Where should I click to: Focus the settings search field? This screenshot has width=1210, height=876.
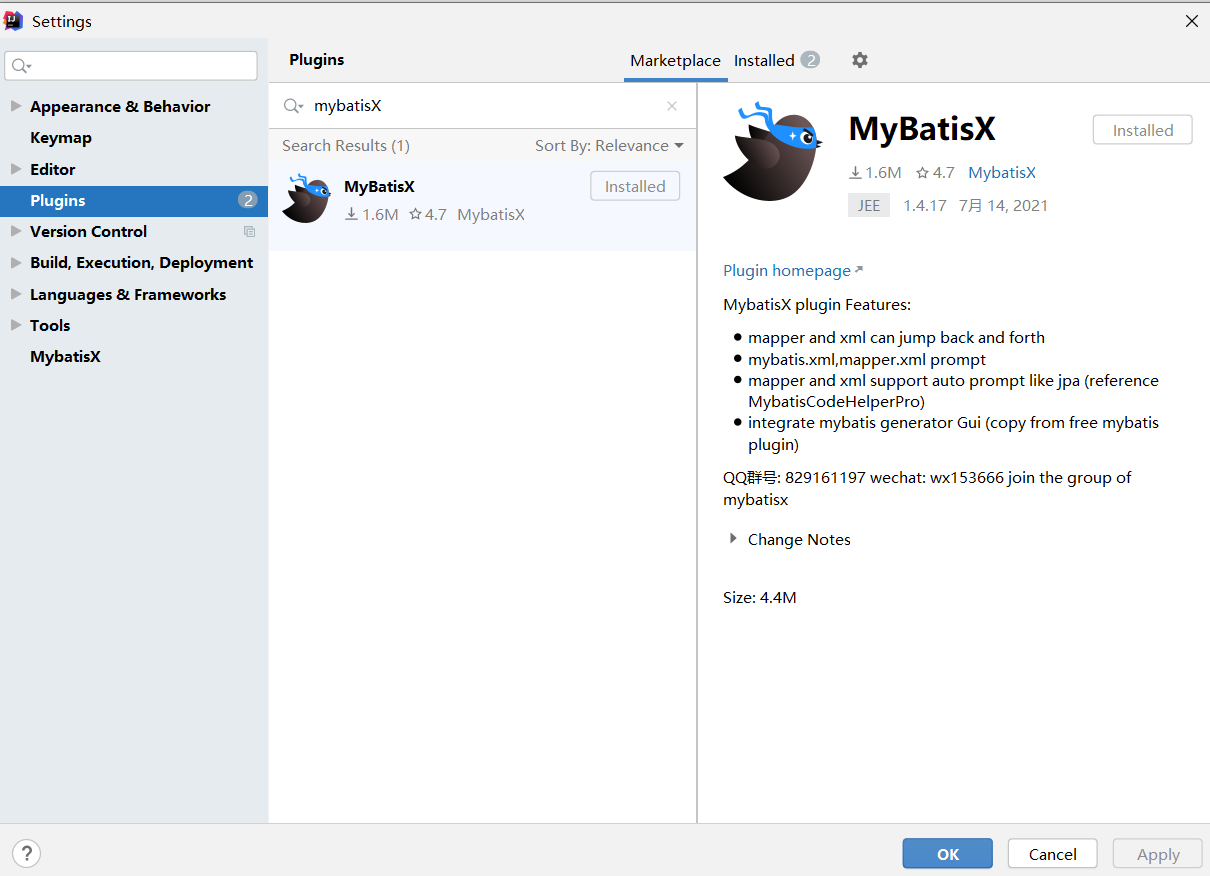[131, 66]
